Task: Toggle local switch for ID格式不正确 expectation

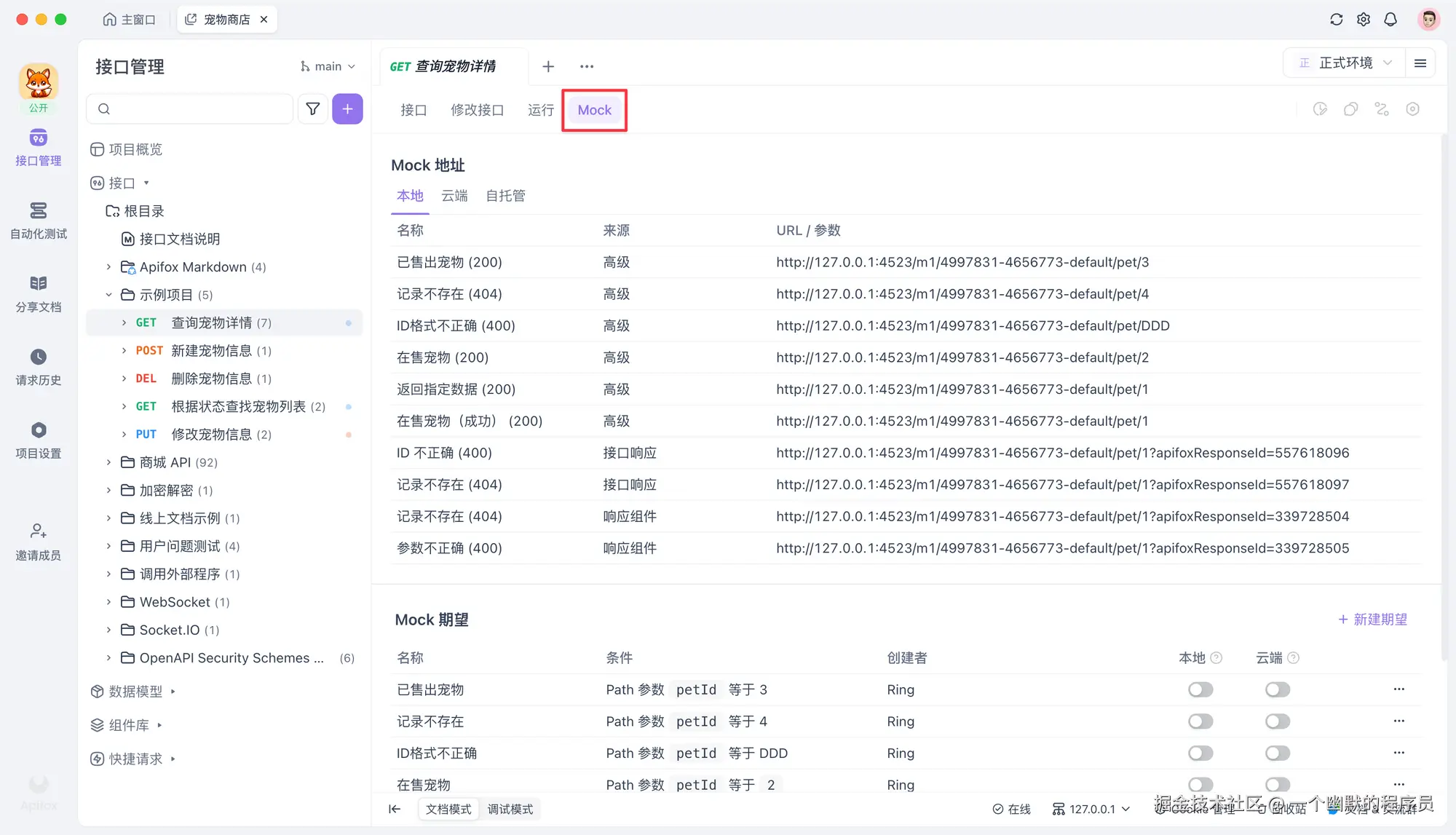Action: tap(1200, 753)
